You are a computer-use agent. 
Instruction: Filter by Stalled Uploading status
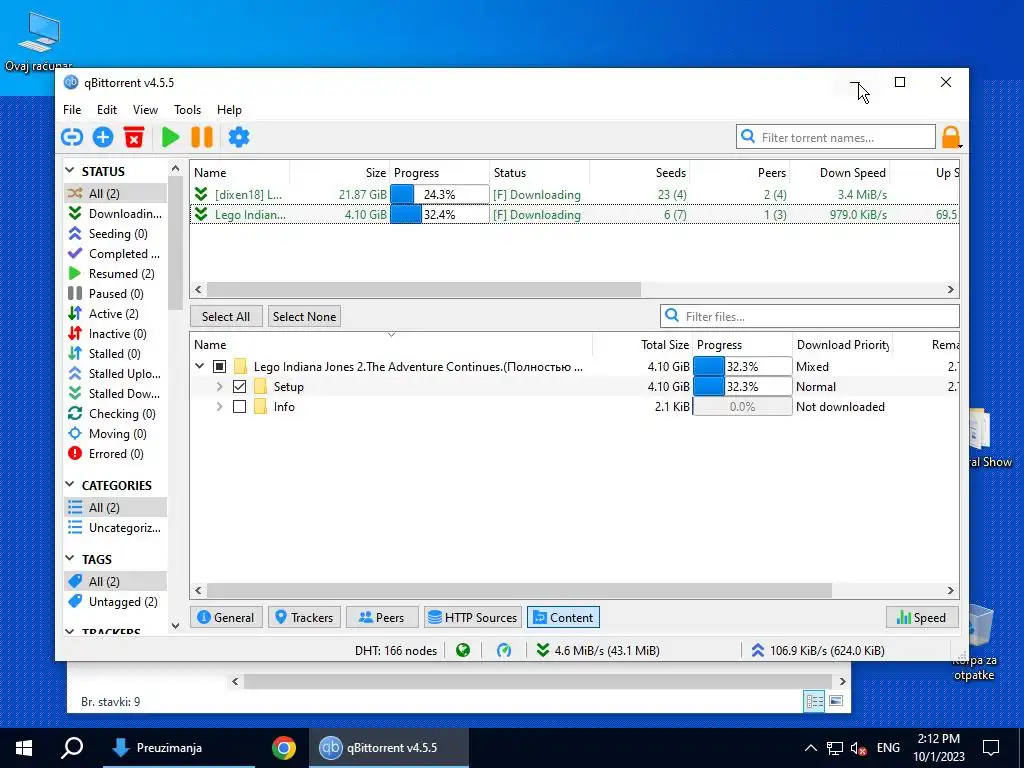(x=115, y=374)
